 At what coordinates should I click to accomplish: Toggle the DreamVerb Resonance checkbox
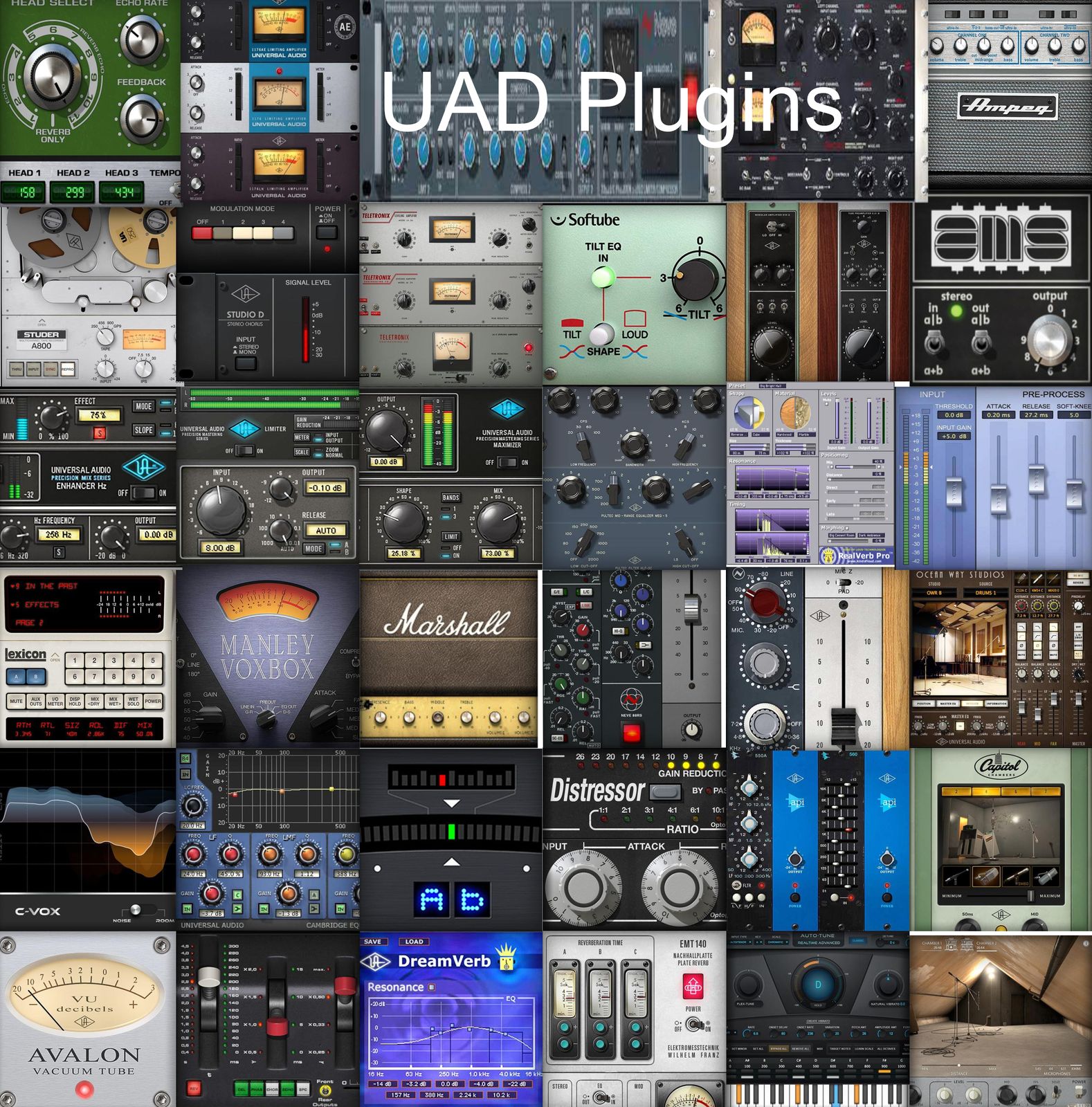(x=432, y=987)
